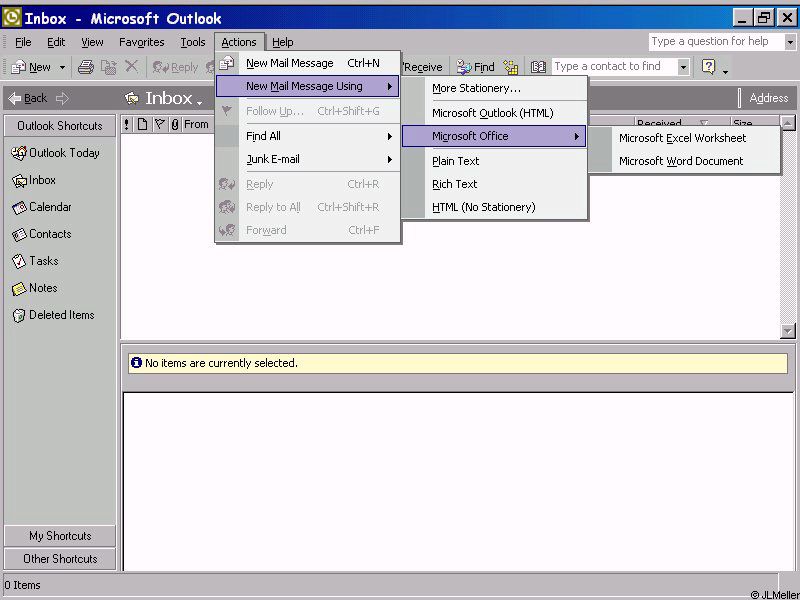The image size is (800, 600).
Task: Expand the Junk E-mail submenu
Action: click(x=308, y=159)
